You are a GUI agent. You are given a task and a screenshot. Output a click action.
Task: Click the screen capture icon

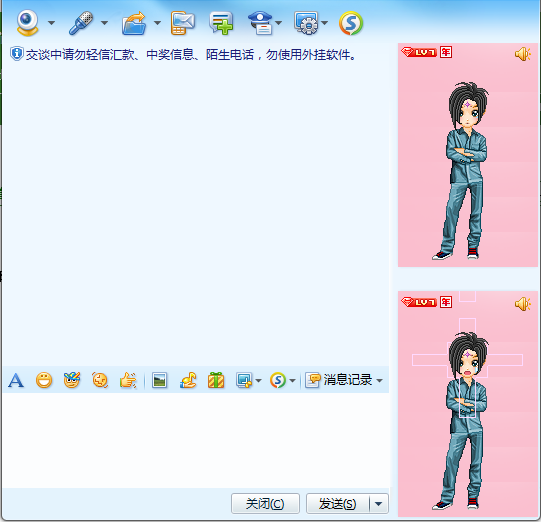click(244, 381)
